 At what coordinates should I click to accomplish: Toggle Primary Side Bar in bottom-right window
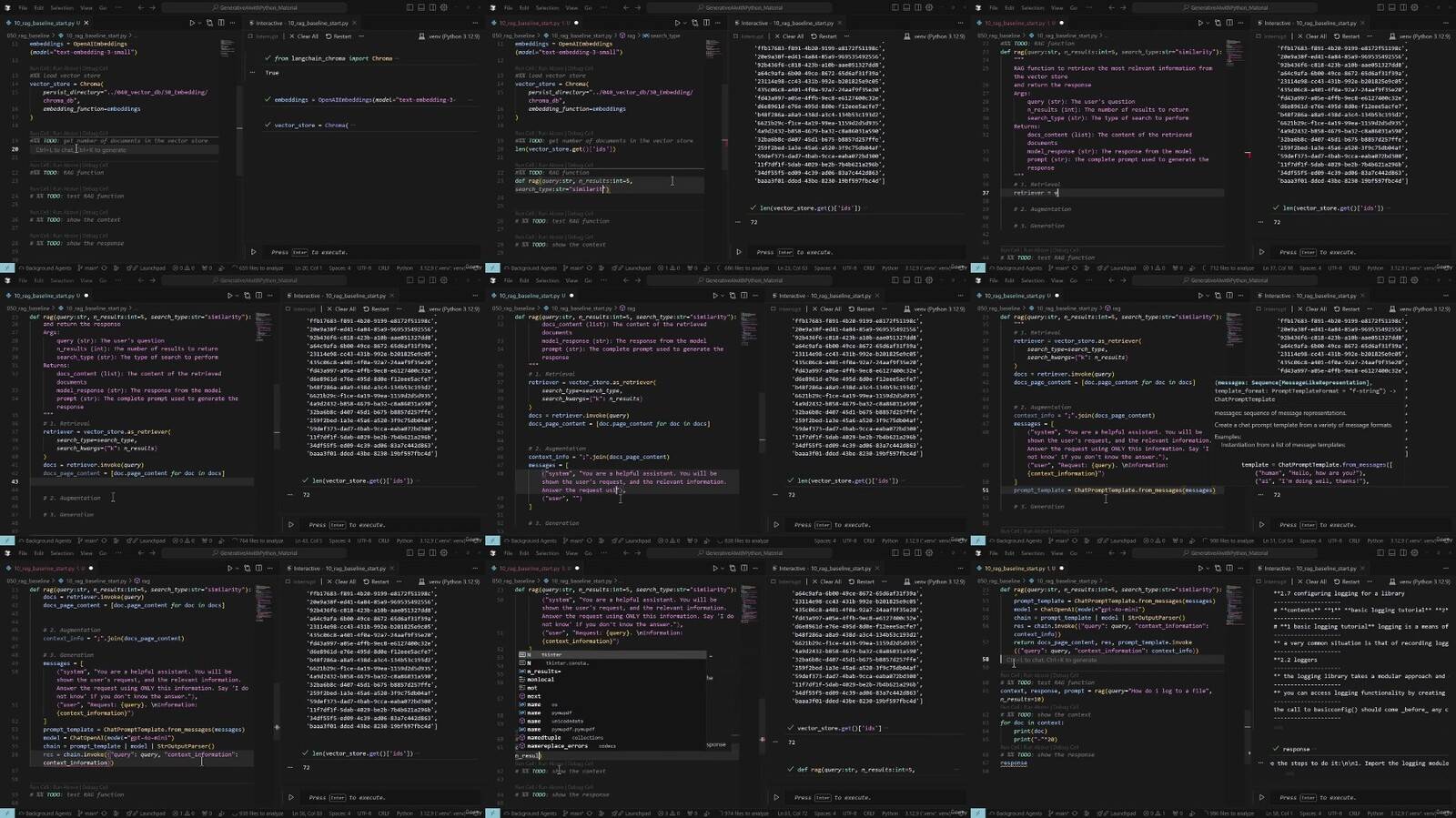[x=1381, y=552]
